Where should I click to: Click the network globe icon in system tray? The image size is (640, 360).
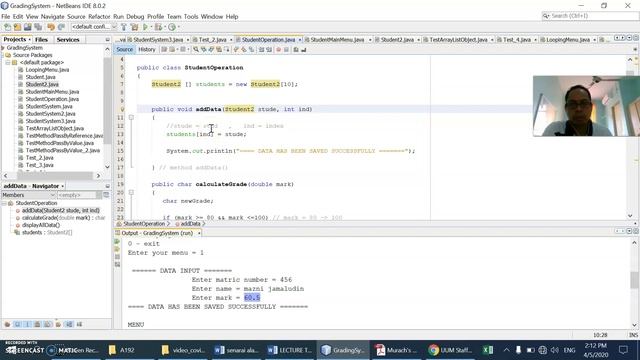pos(542,350)
